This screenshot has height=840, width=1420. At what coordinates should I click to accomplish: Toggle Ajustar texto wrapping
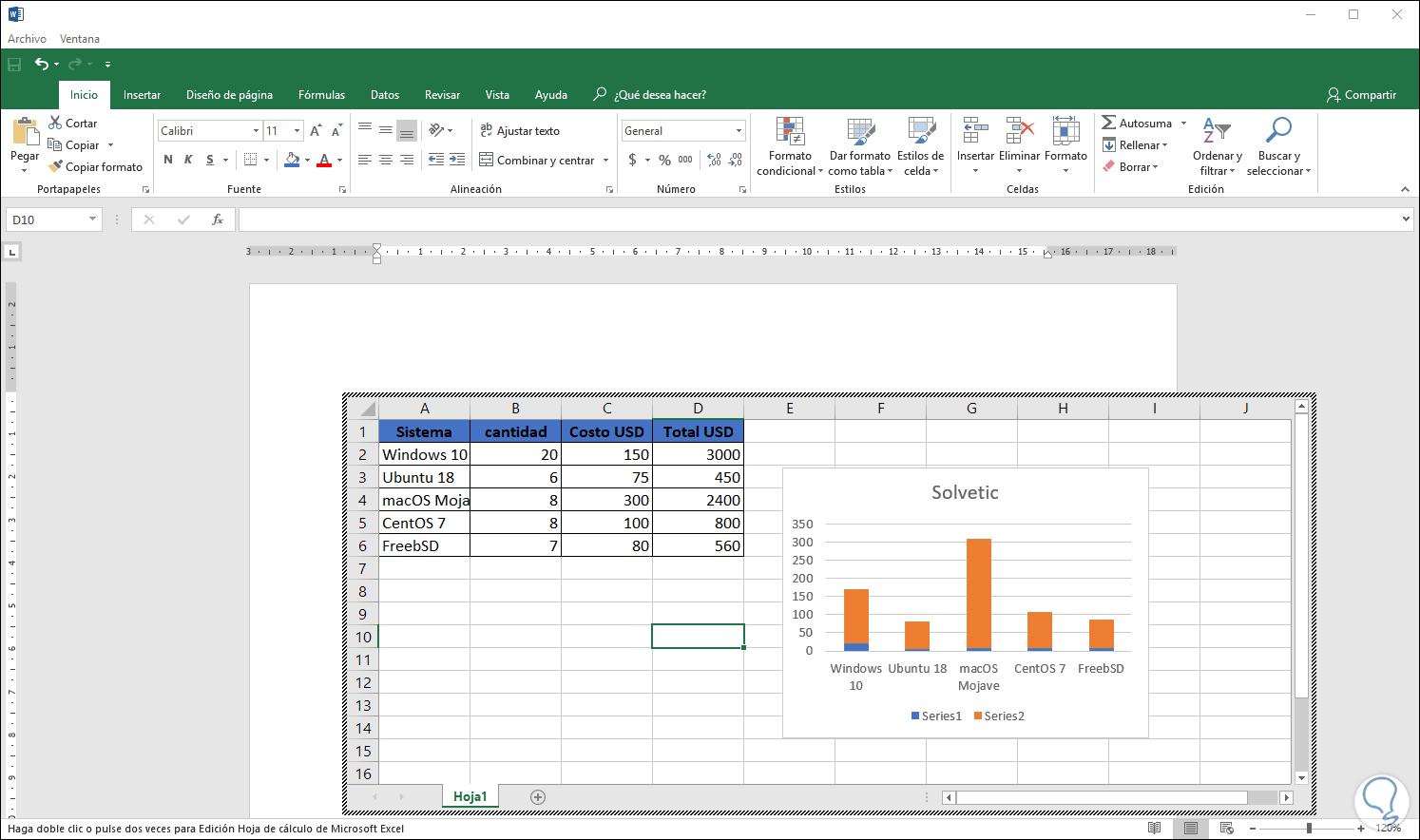pyautogui.click(x=520, y=131)
